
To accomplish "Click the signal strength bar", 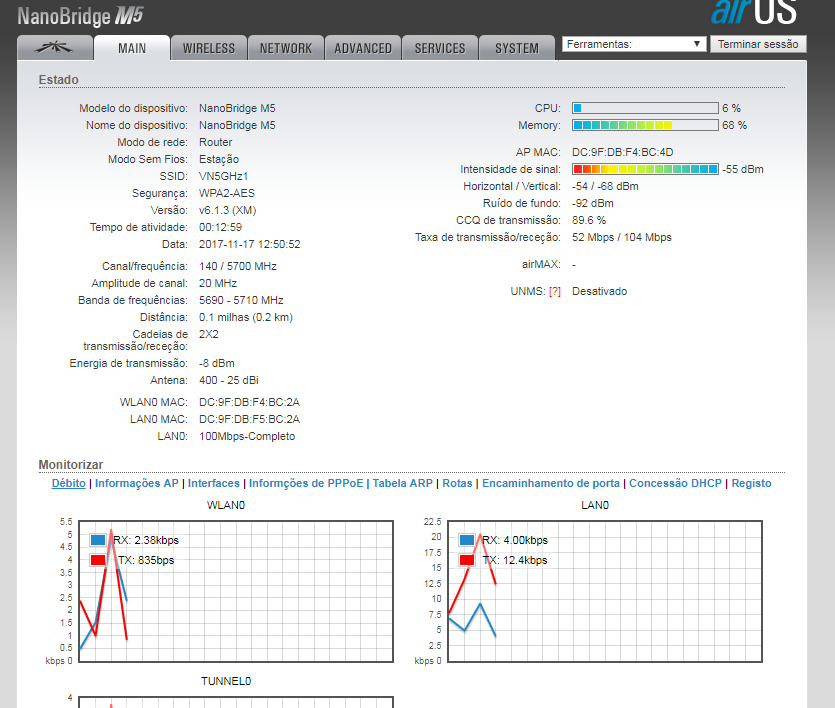I will click(x=645, y=169).
